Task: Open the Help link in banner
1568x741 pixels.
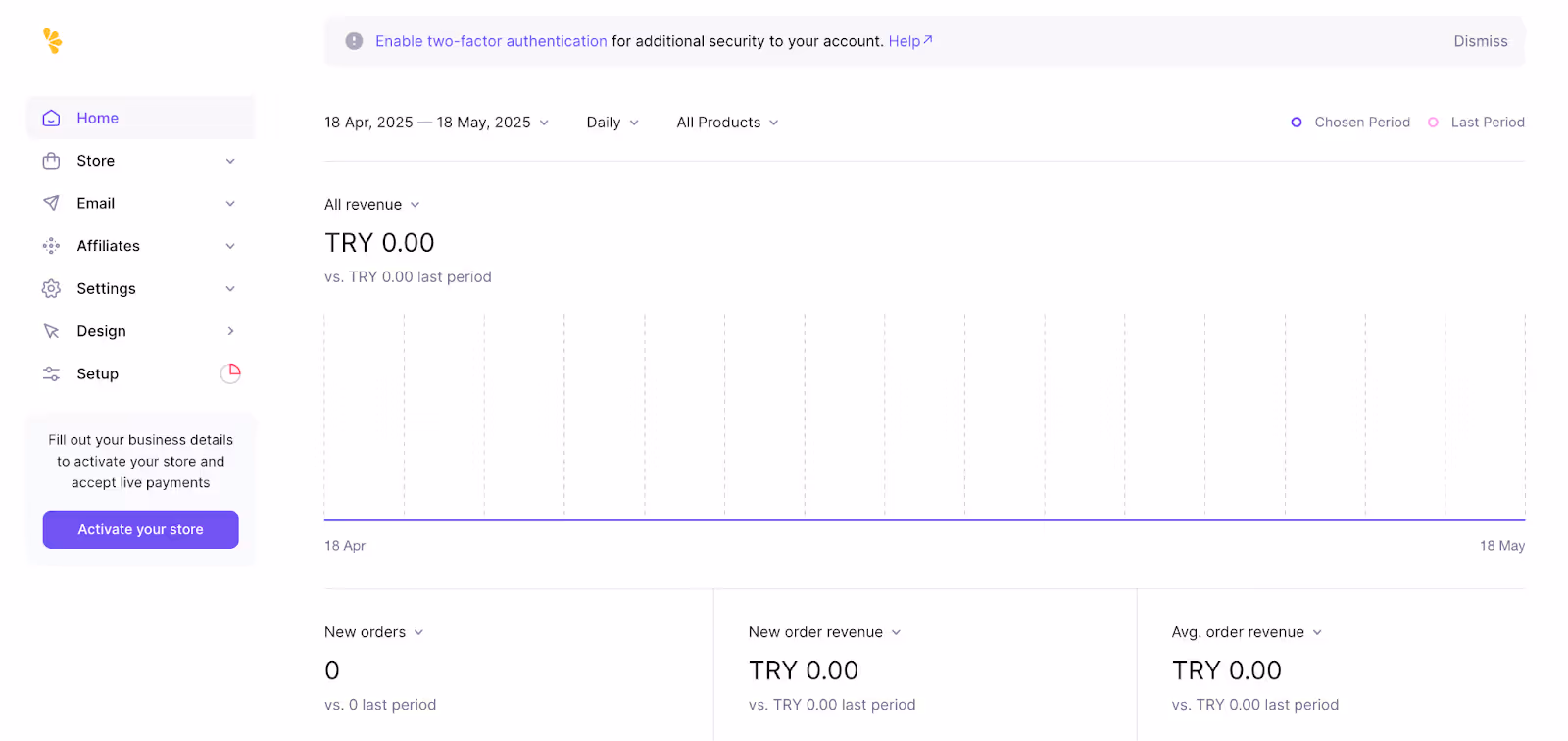Action: click(x=910, y=41)
